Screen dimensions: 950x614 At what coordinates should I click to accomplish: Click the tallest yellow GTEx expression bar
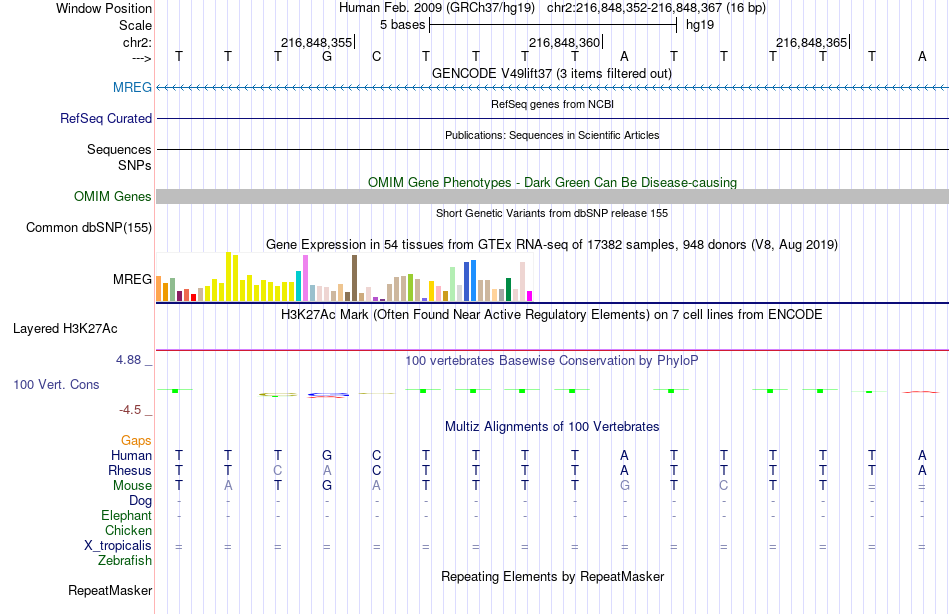tap(228, 276)
